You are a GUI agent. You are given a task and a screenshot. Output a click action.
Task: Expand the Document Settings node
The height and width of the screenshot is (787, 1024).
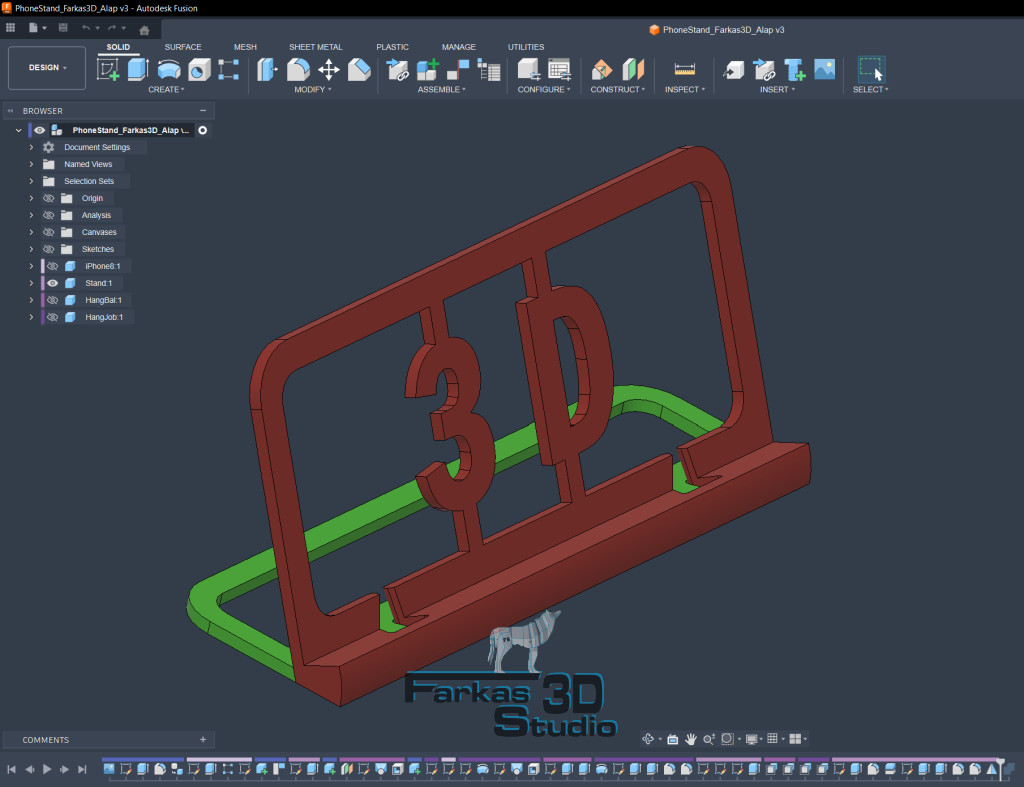(x=31, y=147)
